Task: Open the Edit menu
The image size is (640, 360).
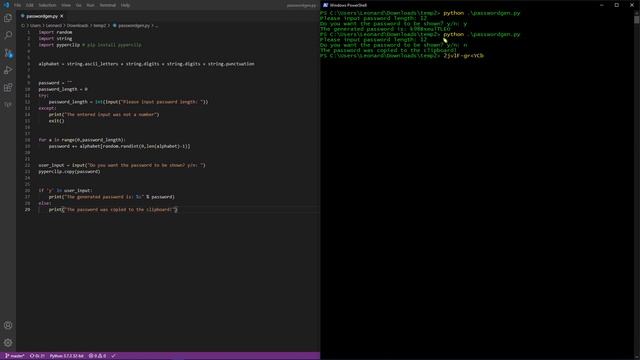Action: click(x=29, y=5)
